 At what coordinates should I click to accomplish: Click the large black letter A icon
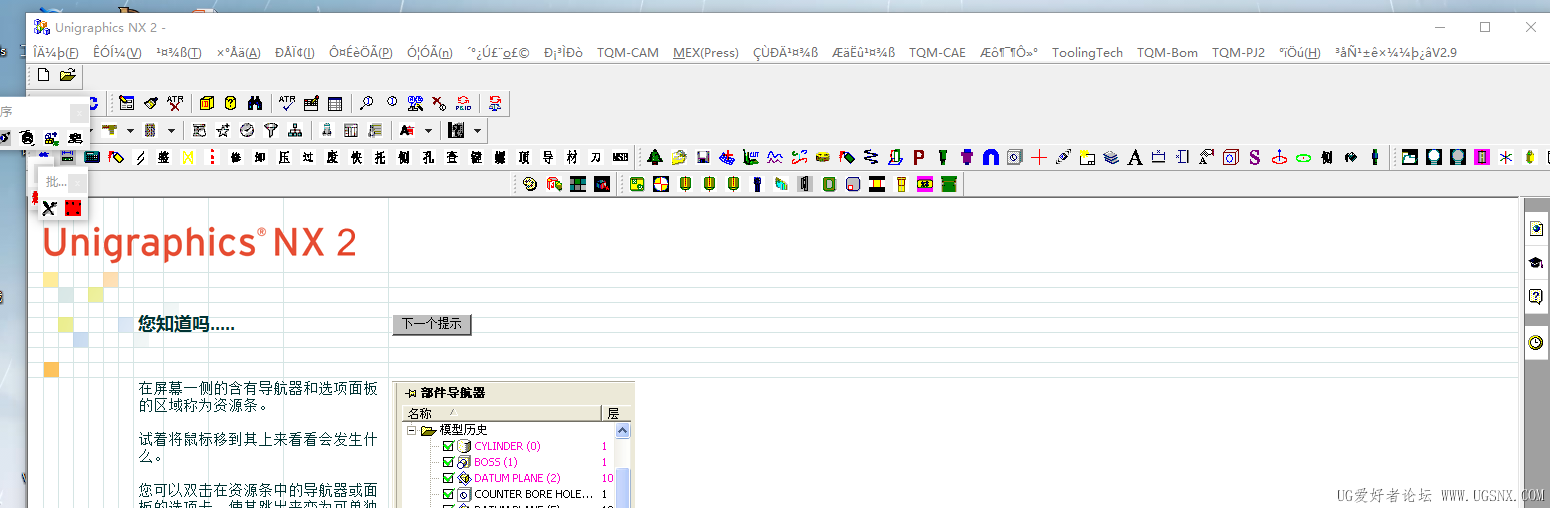pos(1135,157)
